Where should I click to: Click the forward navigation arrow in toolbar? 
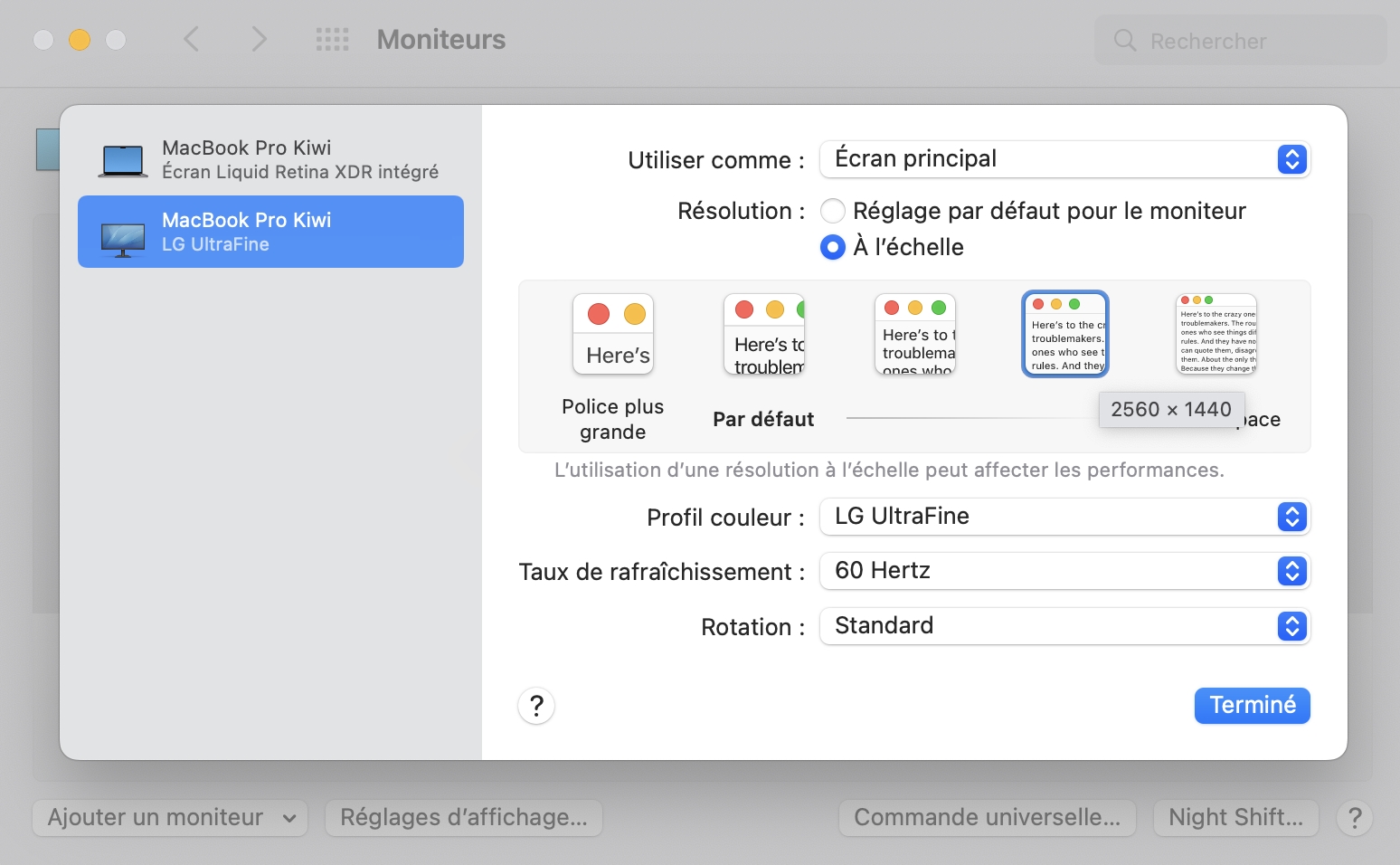260,39
